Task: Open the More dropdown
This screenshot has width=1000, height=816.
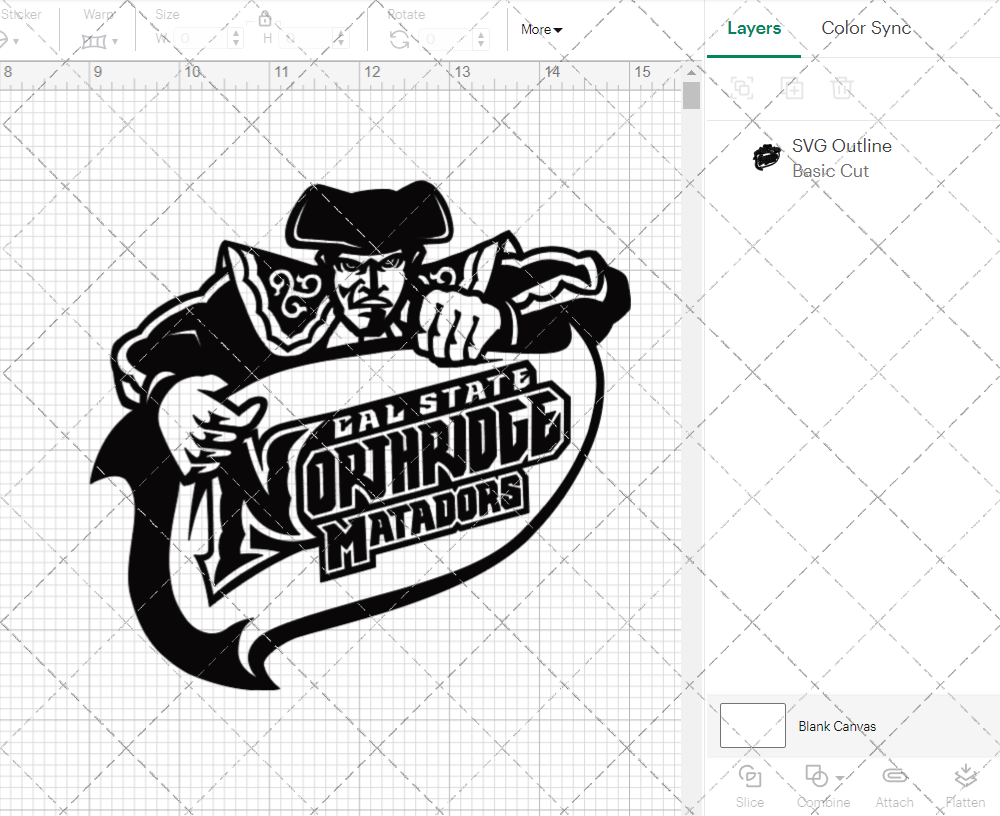Action: point(540,30)
